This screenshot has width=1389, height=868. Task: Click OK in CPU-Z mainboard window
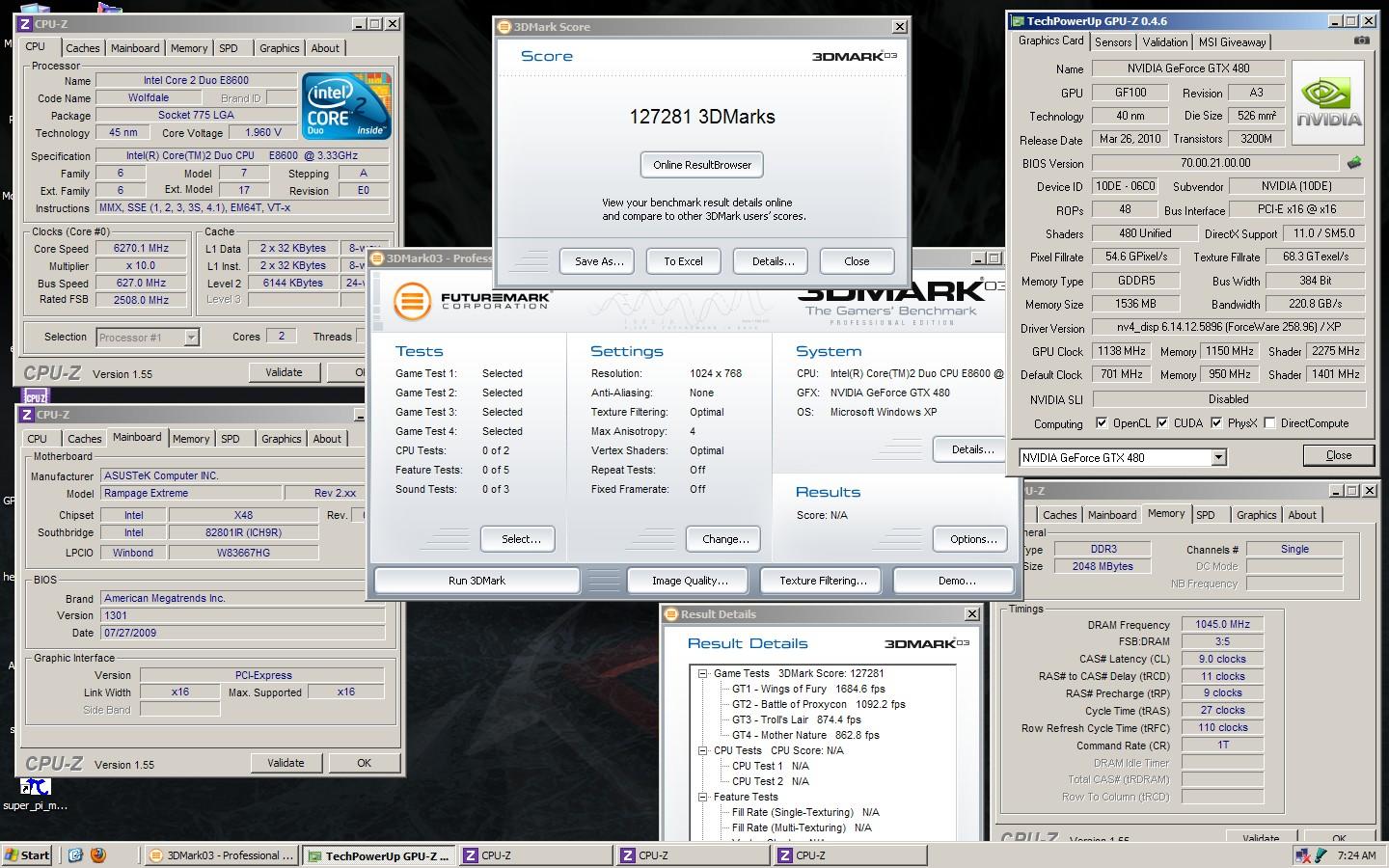tap(364, 763)
